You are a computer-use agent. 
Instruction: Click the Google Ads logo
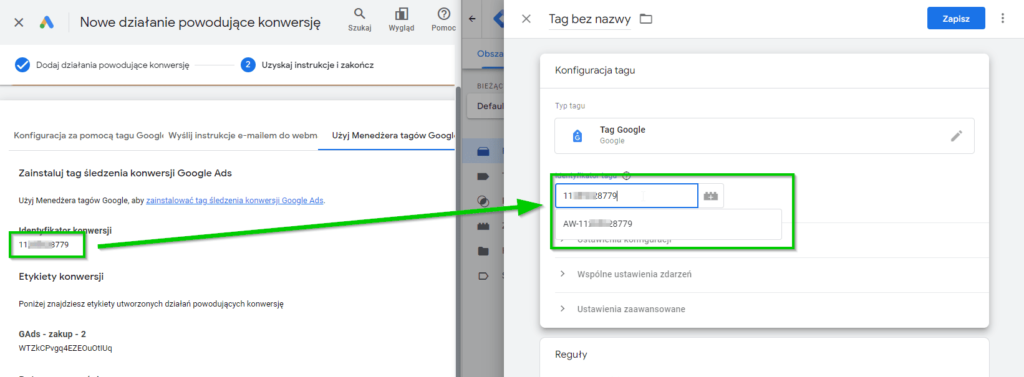pyautogui.click(x=46, y=22)
